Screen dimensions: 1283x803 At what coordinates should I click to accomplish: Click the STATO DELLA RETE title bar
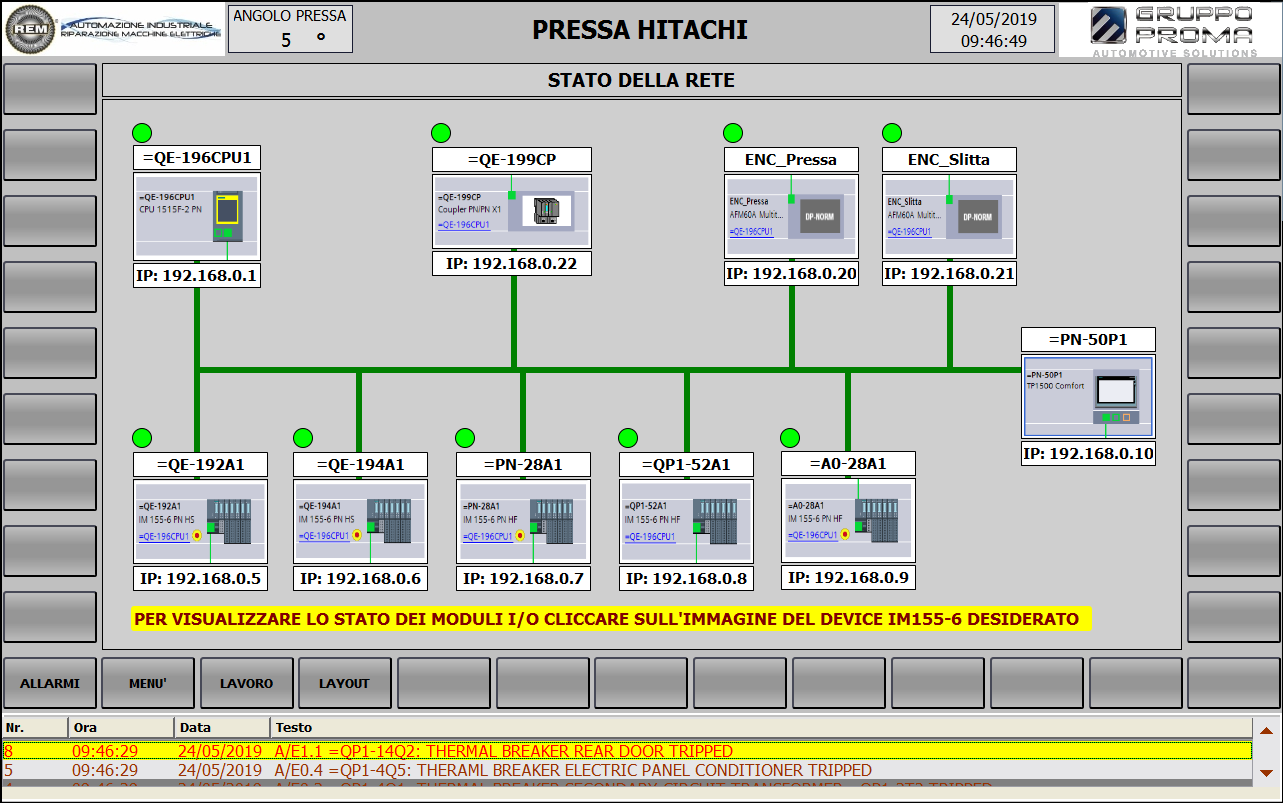point(641,80)
